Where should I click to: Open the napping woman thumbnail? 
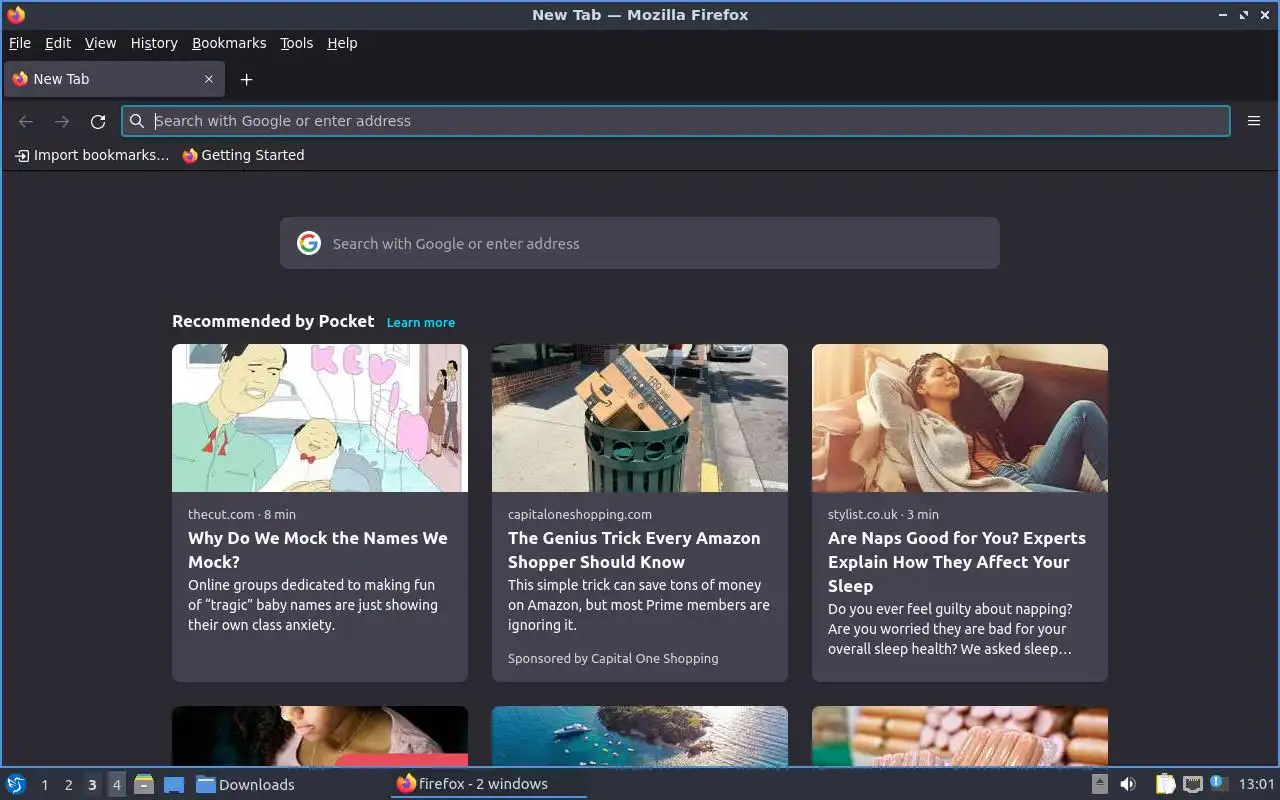960,418
